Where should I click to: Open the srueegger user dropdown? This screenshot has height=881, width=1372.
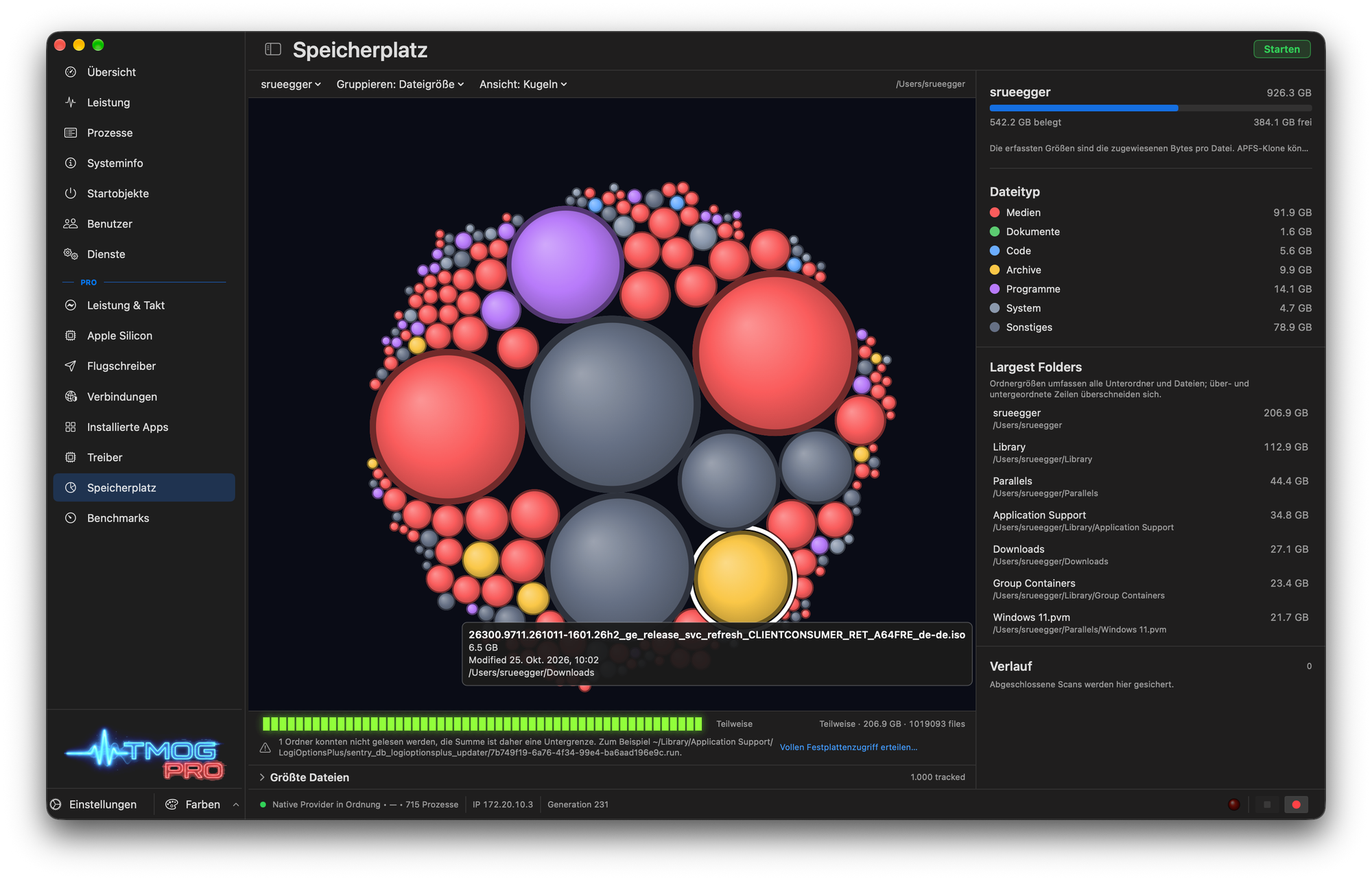(x=291, y=84)
